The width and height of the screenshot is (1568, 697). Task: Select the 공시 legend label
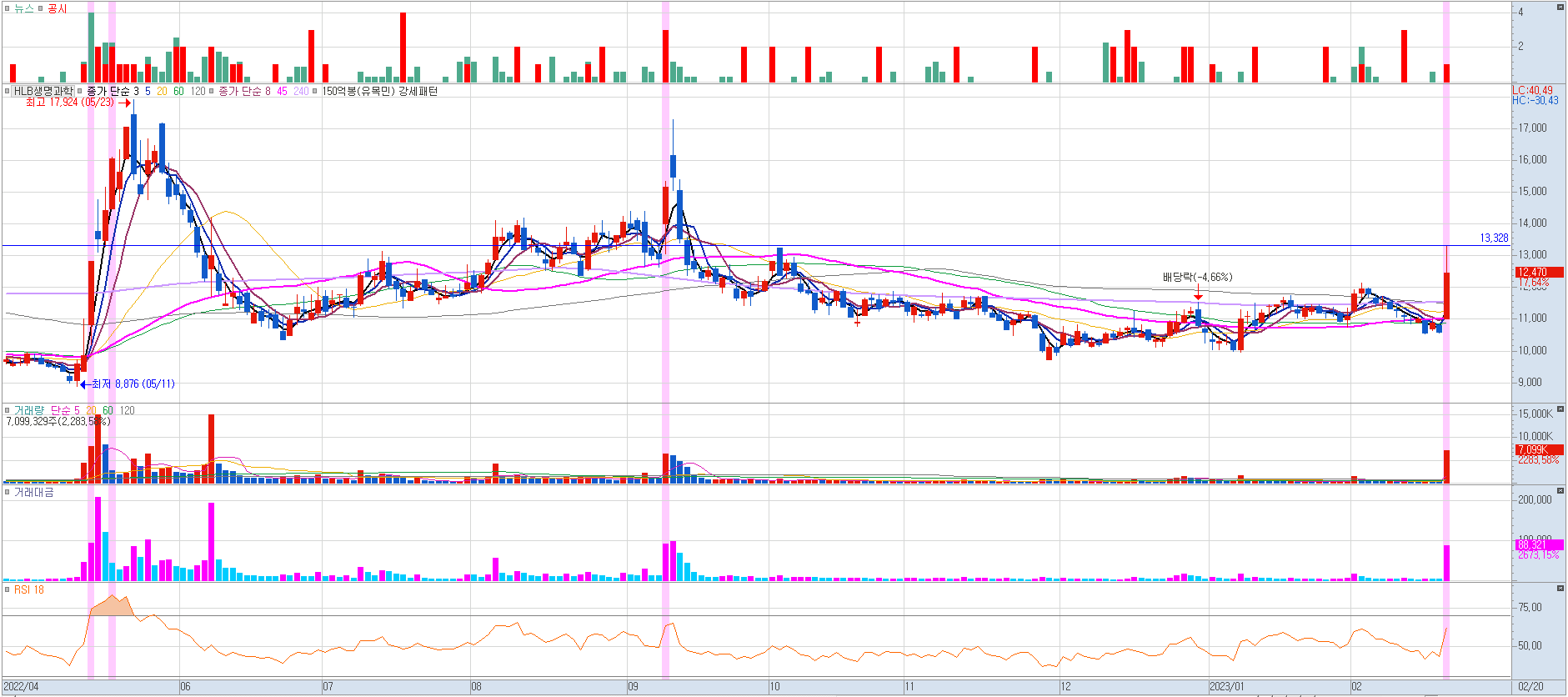point(58,8)
